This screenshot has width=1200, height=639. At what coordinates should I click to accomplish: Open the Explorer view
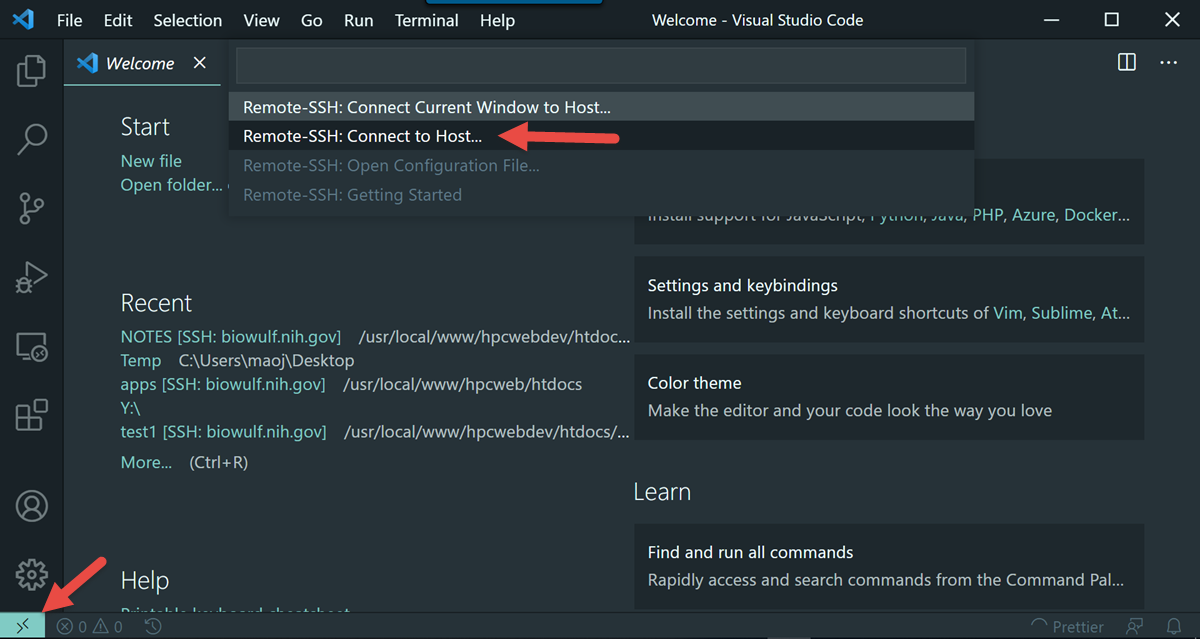click(x=31, y=70)
